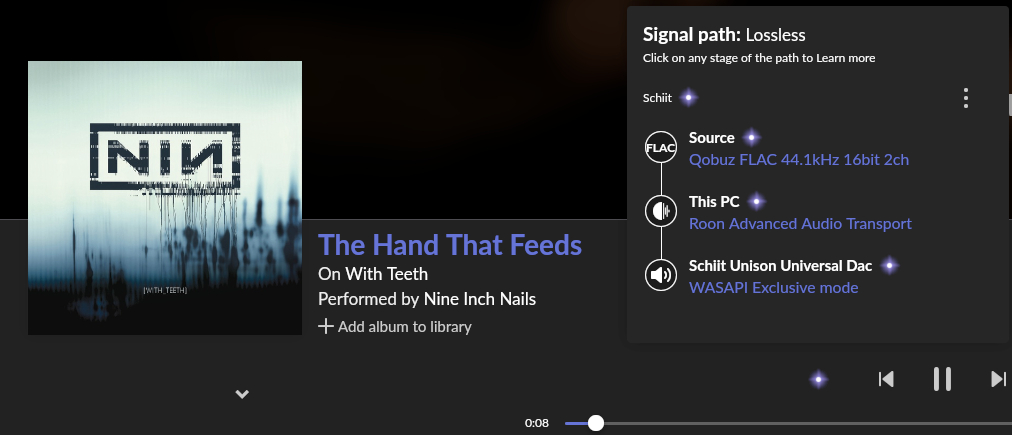The image size is (1012, 435).
Task: Add album to library
Action: click(x=395, y=326)
